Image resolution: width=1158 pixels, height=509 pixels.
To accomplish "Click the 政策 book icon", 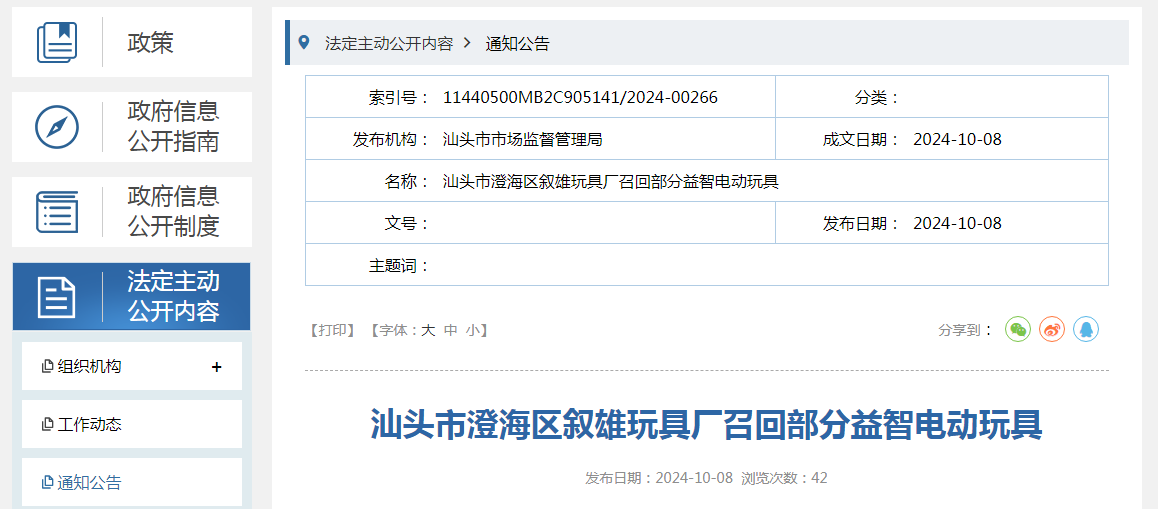I will (x=57, y=43).
